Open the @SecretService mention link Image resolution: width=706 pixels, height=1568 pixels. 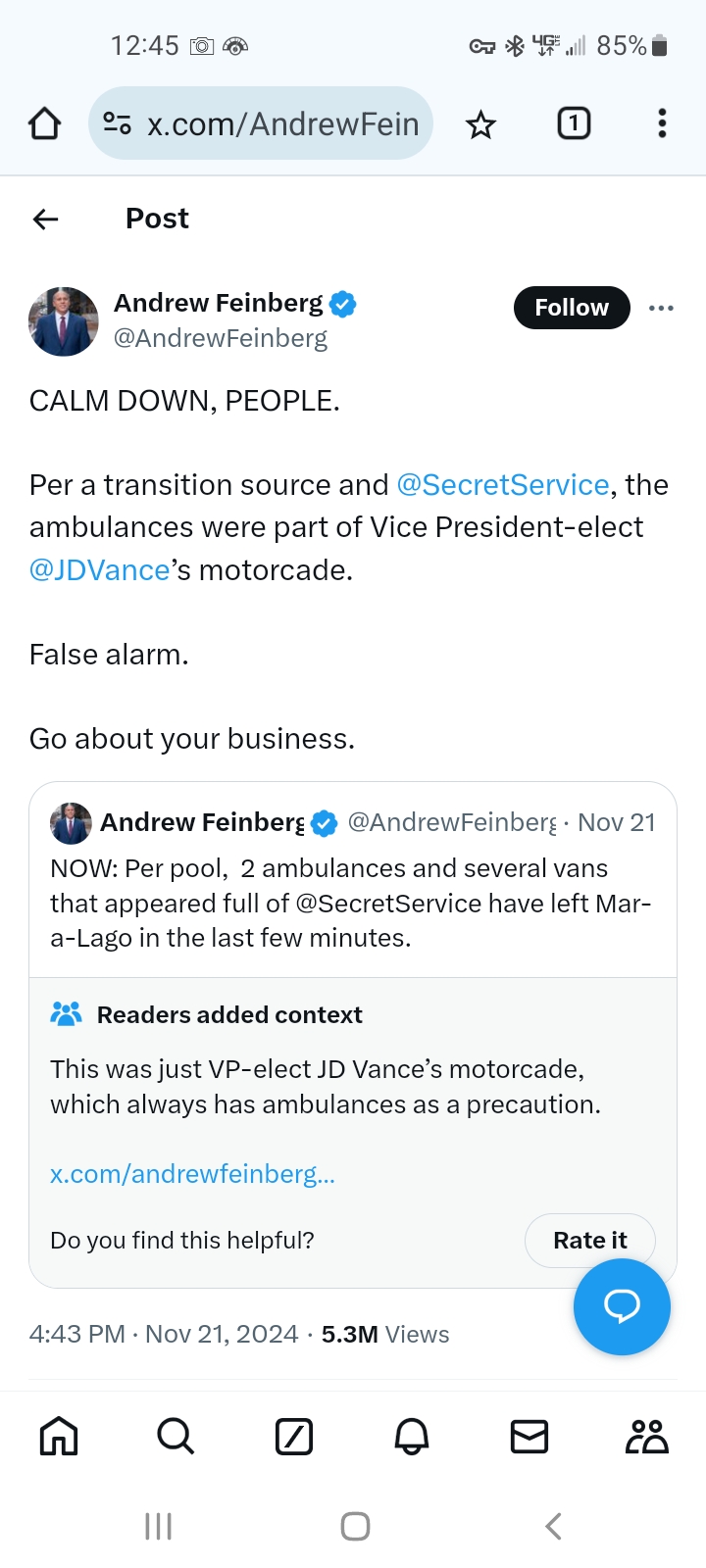(503, 485)
